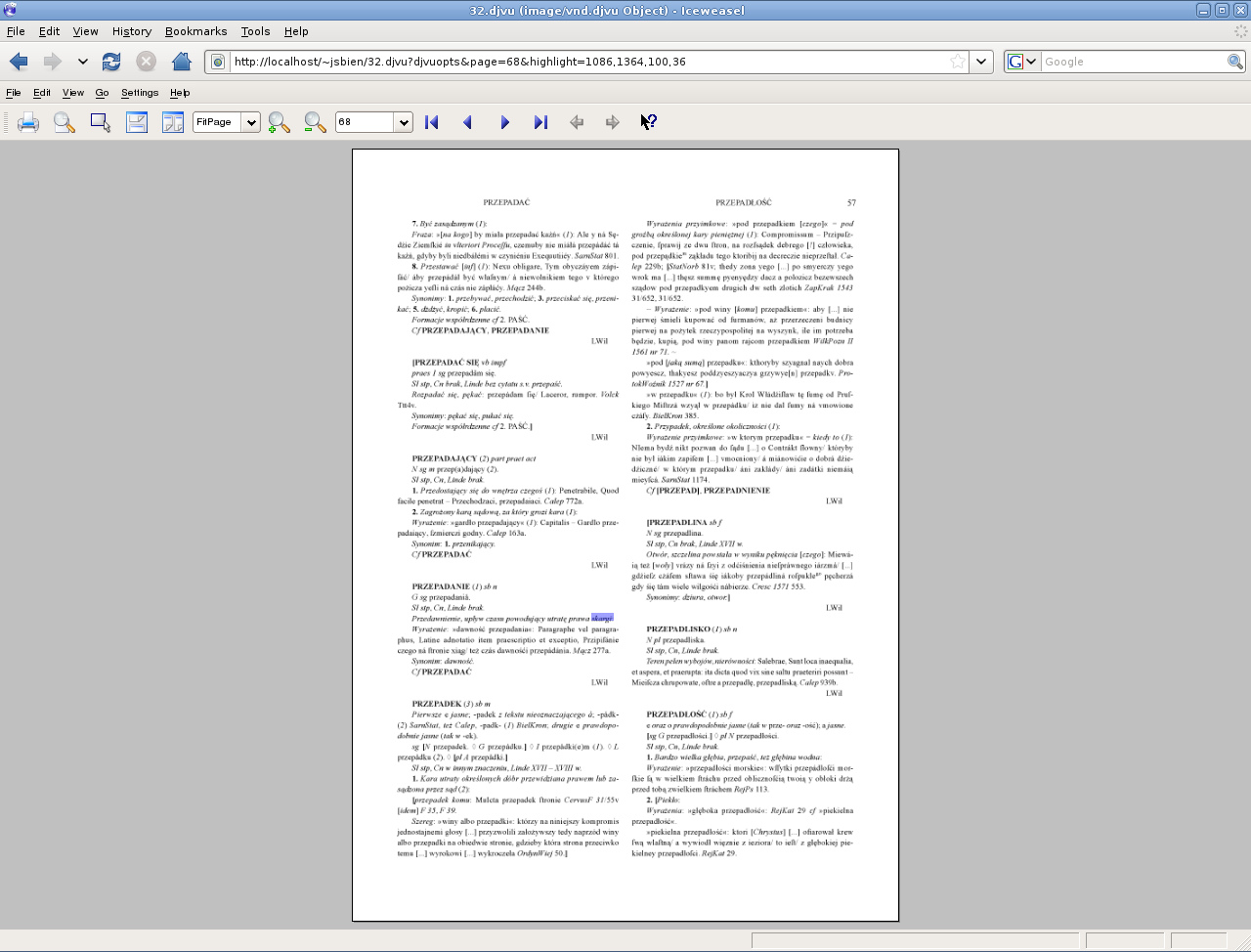The height and width of the screenshot is (952, 1251).
Task: Open the DjVu plugin Settings menu
Action: coord(140,93)
